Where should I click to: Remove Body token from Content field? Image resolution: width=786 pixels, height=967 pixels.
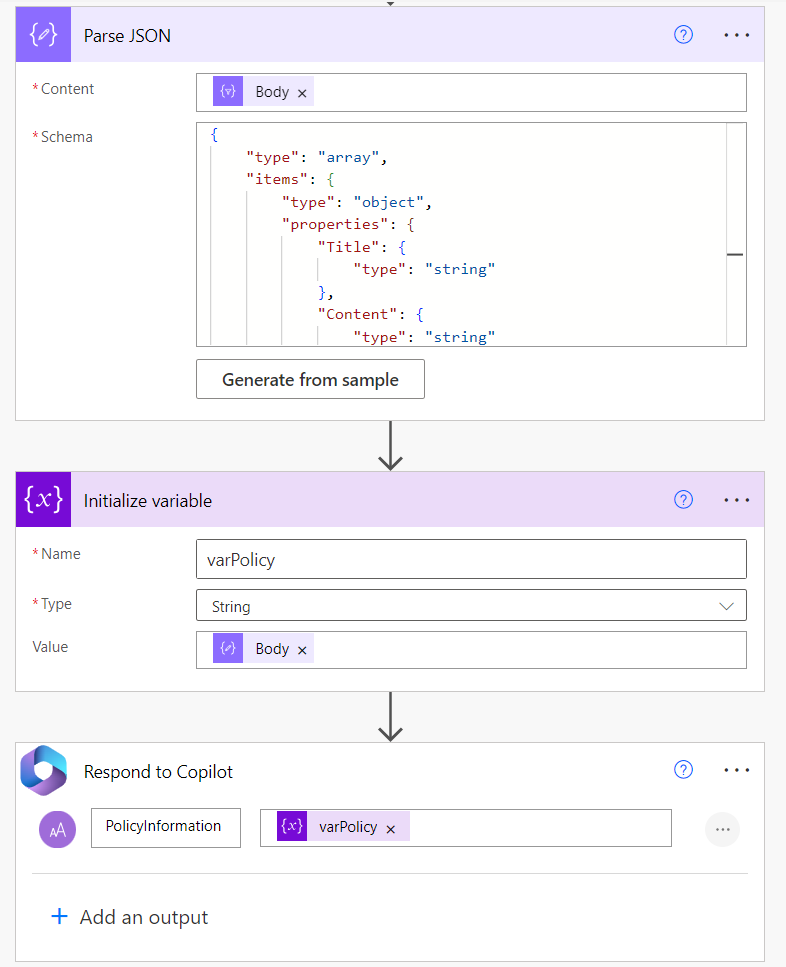(x=302, y=92)
